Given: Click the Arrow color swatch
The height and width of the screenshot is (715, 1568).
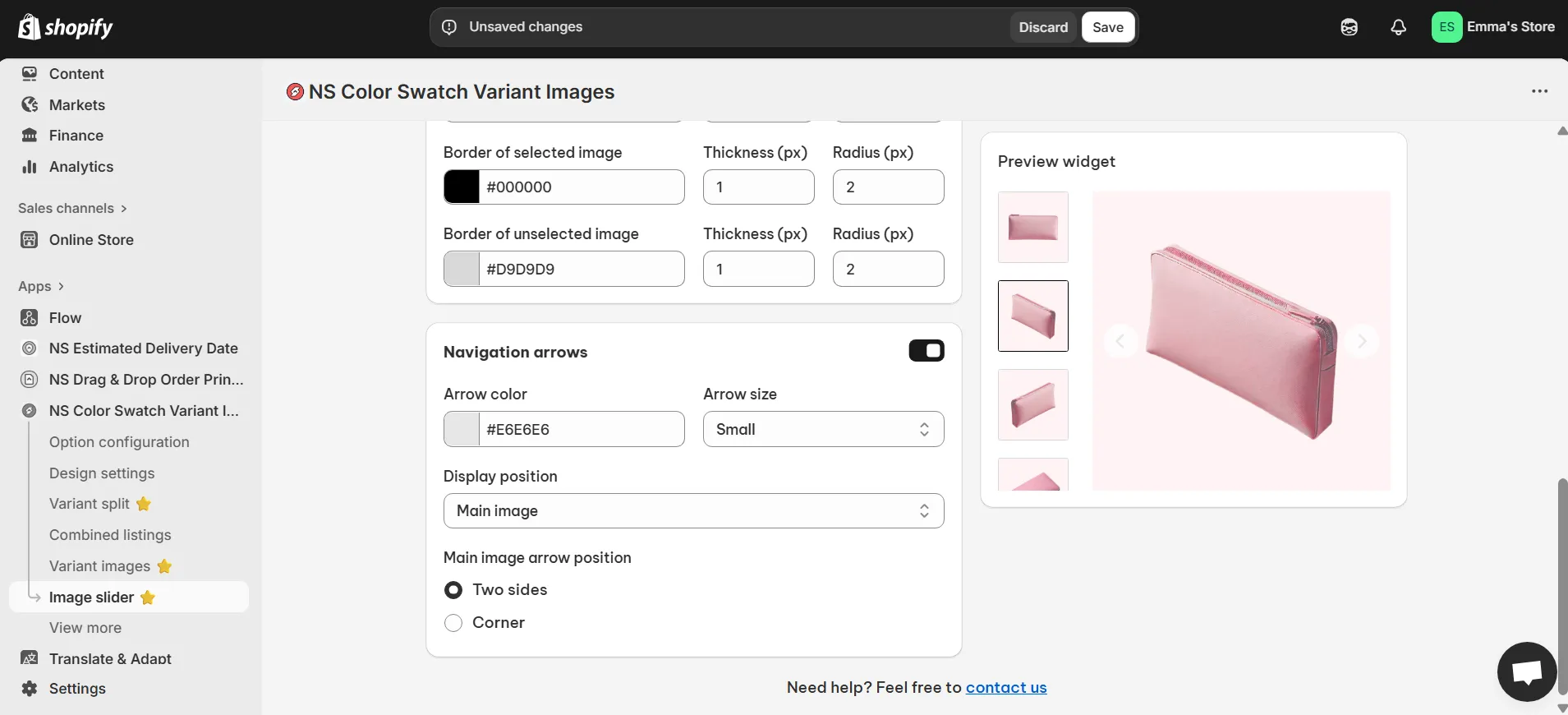Looking at the screenshot, I should [462, 429].
